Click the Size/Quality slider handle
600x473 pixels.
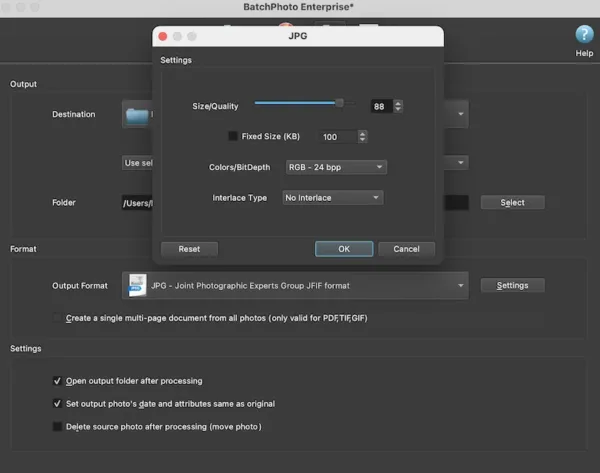(339, 103)
